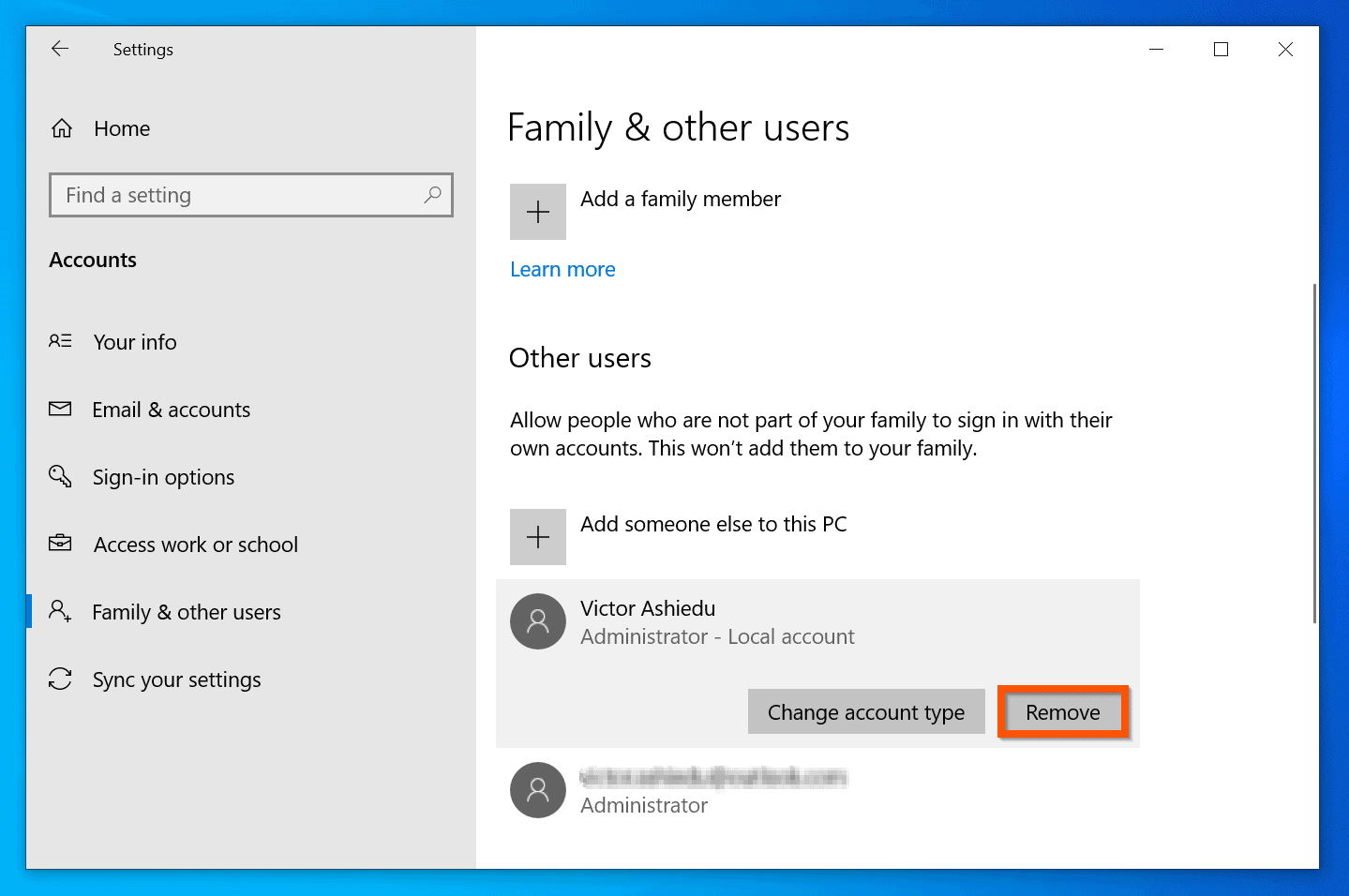Screen dimensions: 1349x896
Task: Click the plus icon for Add someone else to this PC
Action: [x=537, y=536]
